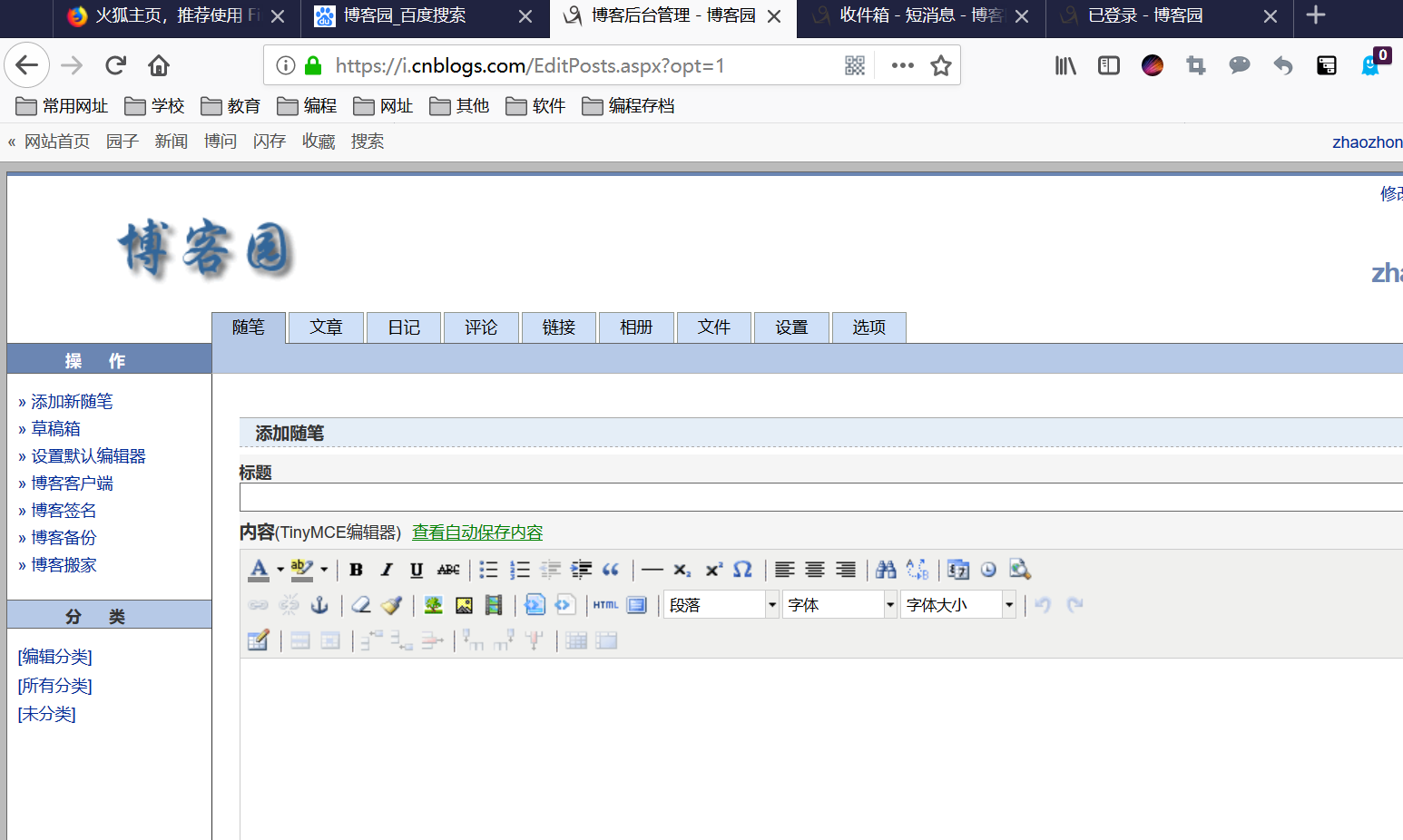Toggle fullscreen editor mode
Viewport: 1403px width, 840px height.
point(637,605)
